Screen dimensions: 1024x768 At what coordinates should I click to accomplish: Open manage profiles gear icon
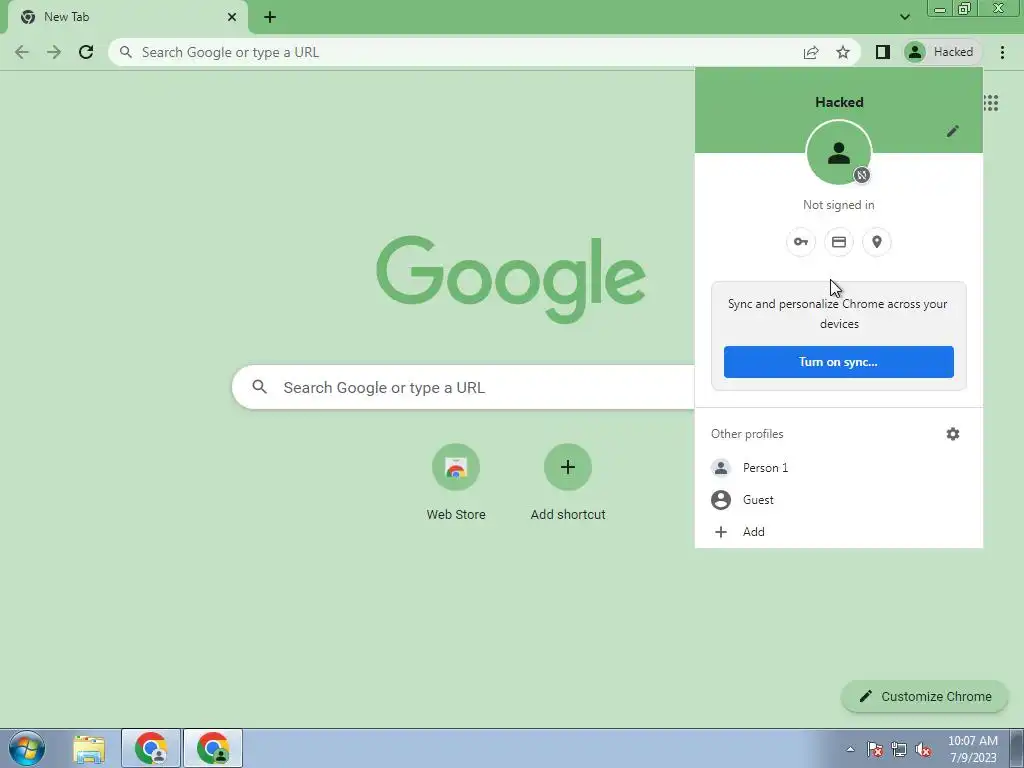point(953,434)
